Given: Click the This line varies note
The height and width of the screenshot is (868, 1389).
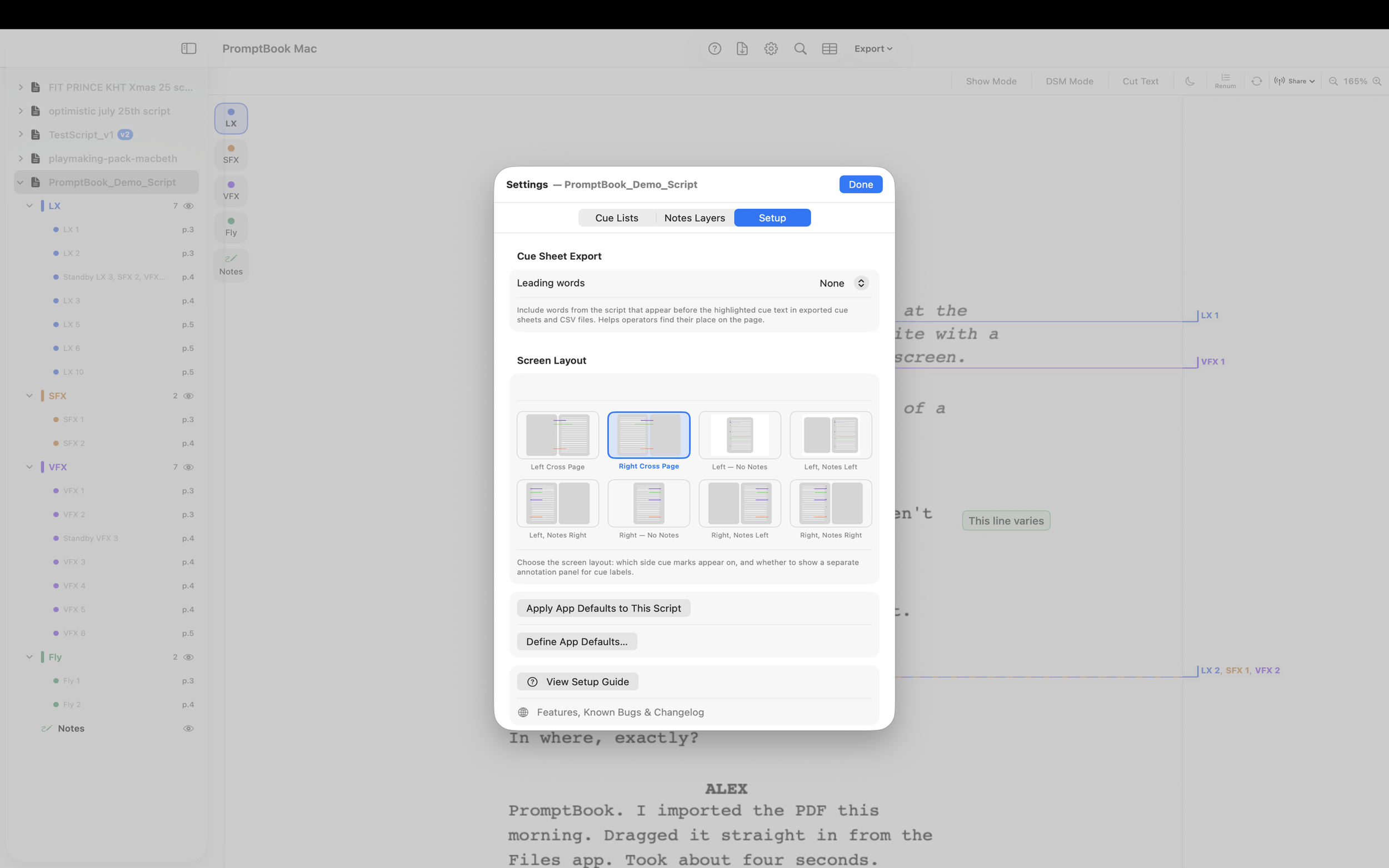Looking at the screenshot, I should pyautogui.click(x=1006, y=521).
